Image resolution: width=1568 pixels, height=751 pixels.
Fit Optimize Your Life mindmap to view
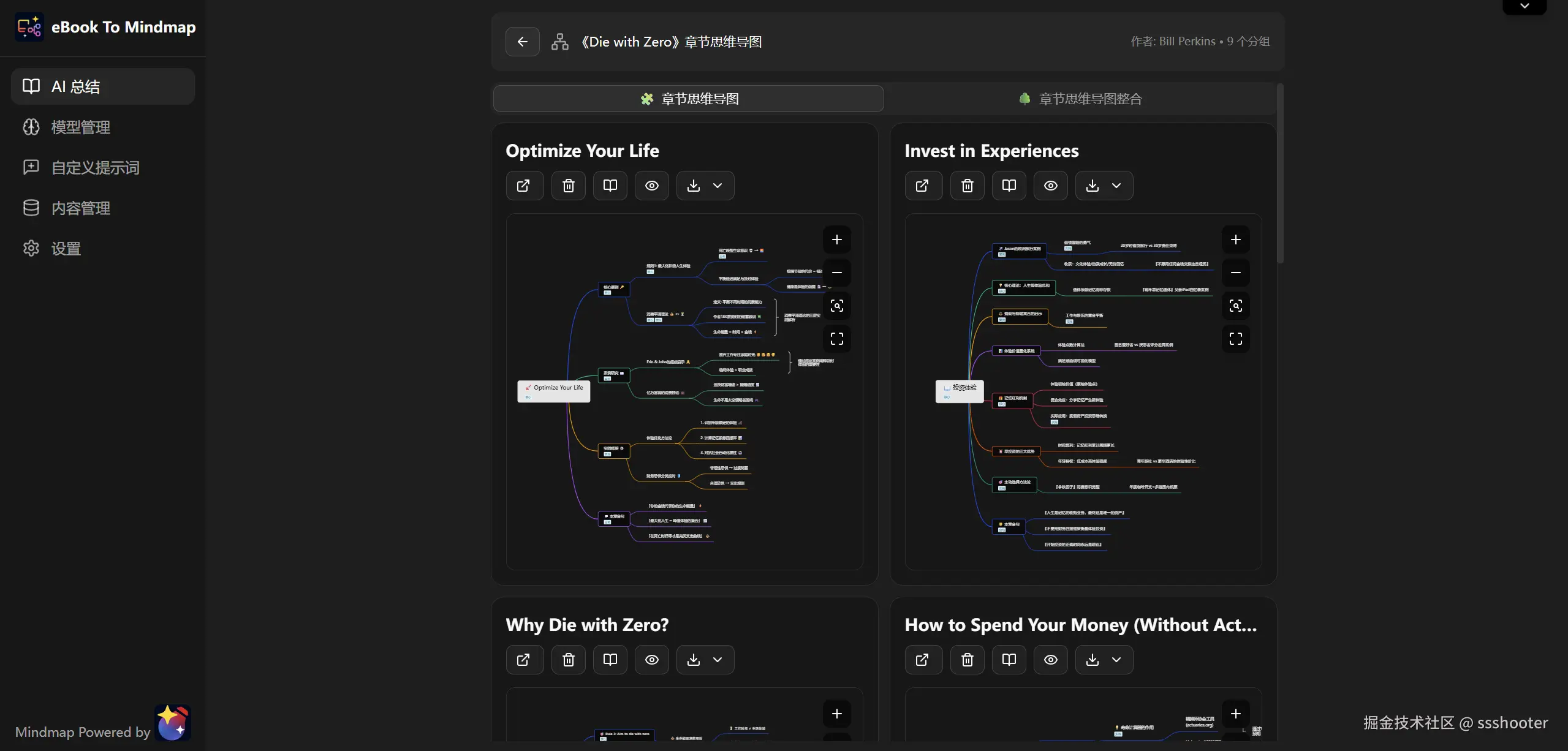836,306
